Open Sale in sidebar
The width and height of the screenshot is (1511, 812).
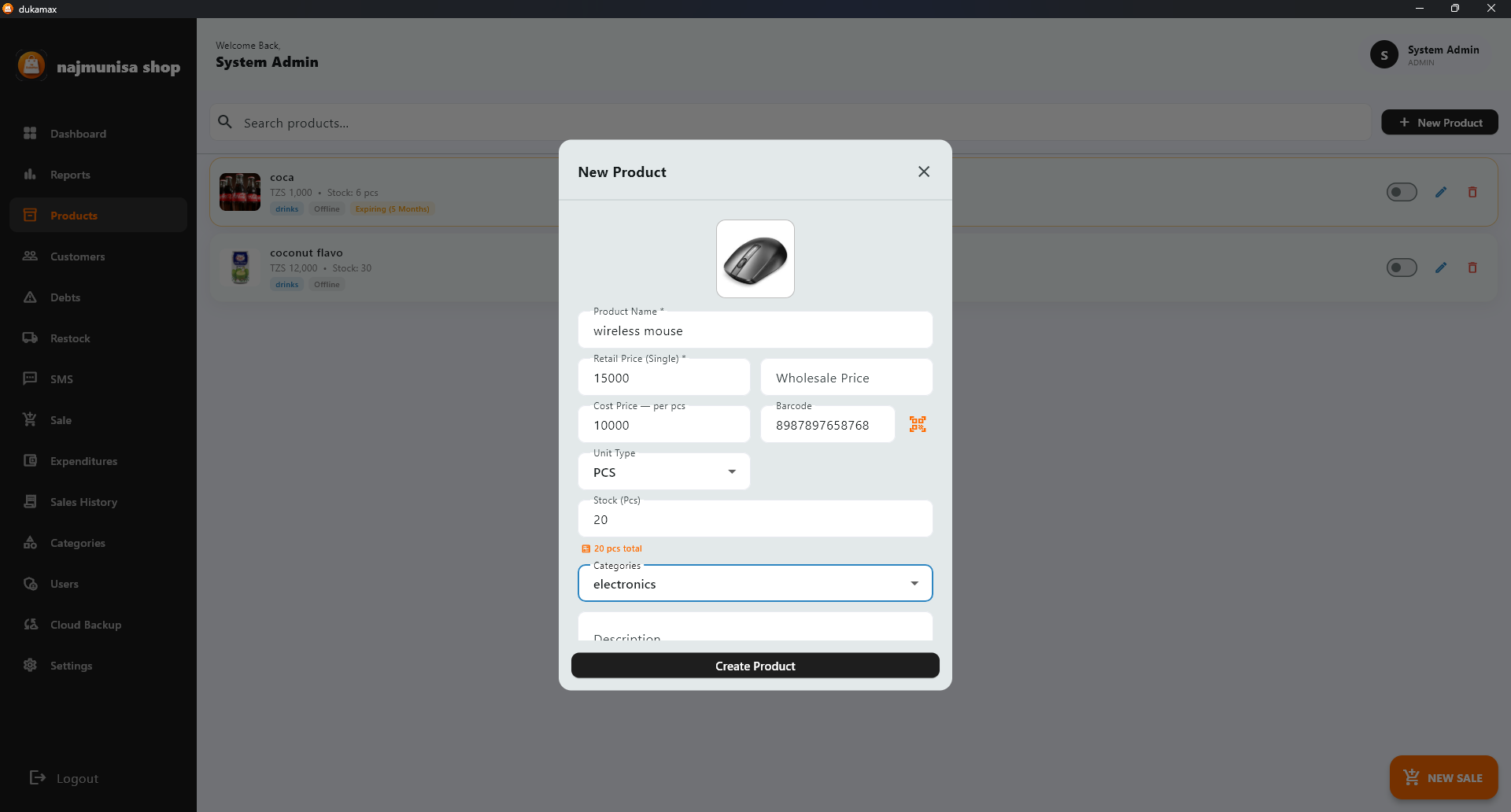[98, 420]
